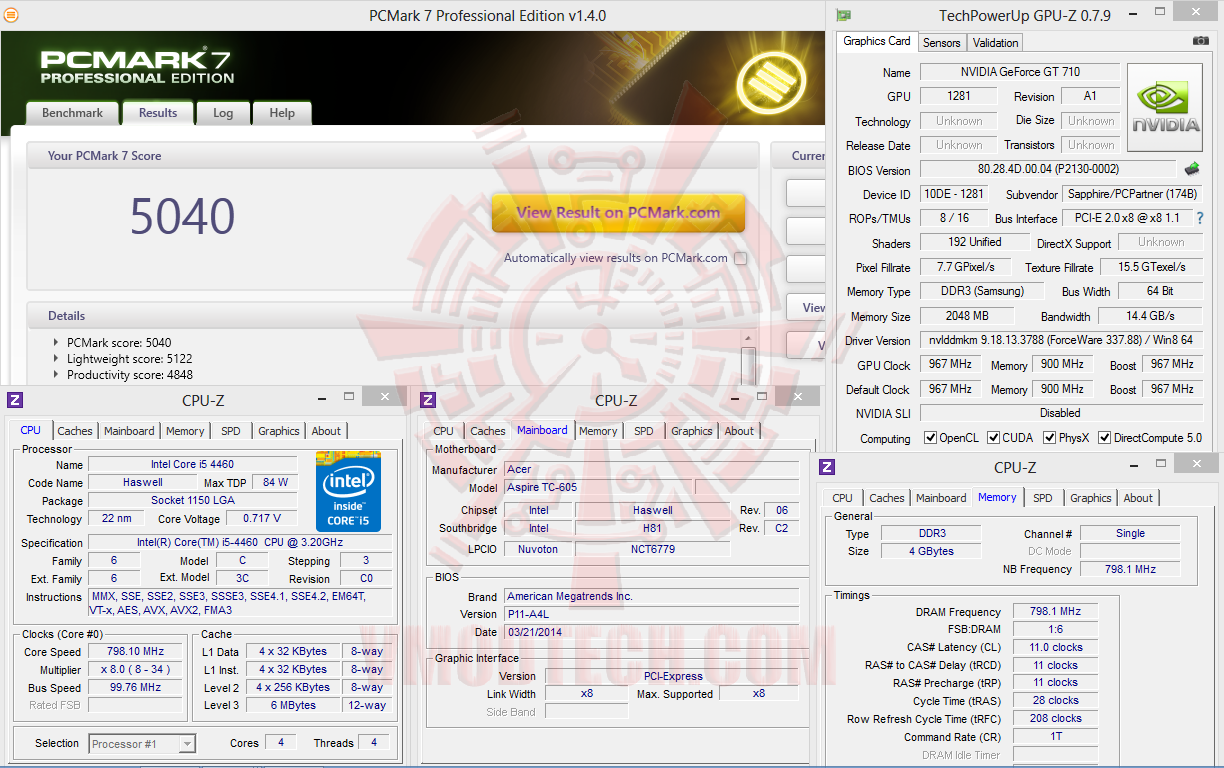Switch to the Sensors tab in GPU-Z
This screenshot has height=768, width=1224.
point(941,43)
